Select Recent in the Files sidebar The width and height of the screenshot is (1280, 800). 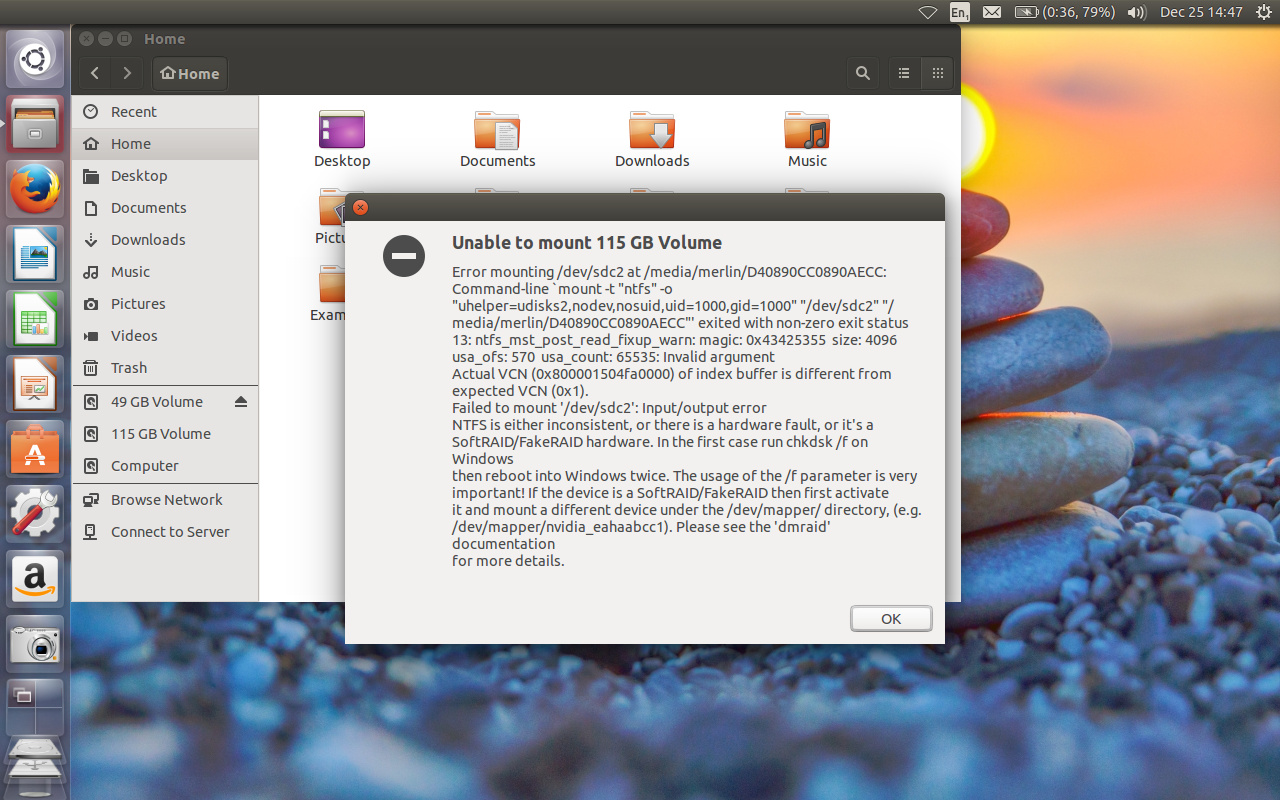[165, 112]
